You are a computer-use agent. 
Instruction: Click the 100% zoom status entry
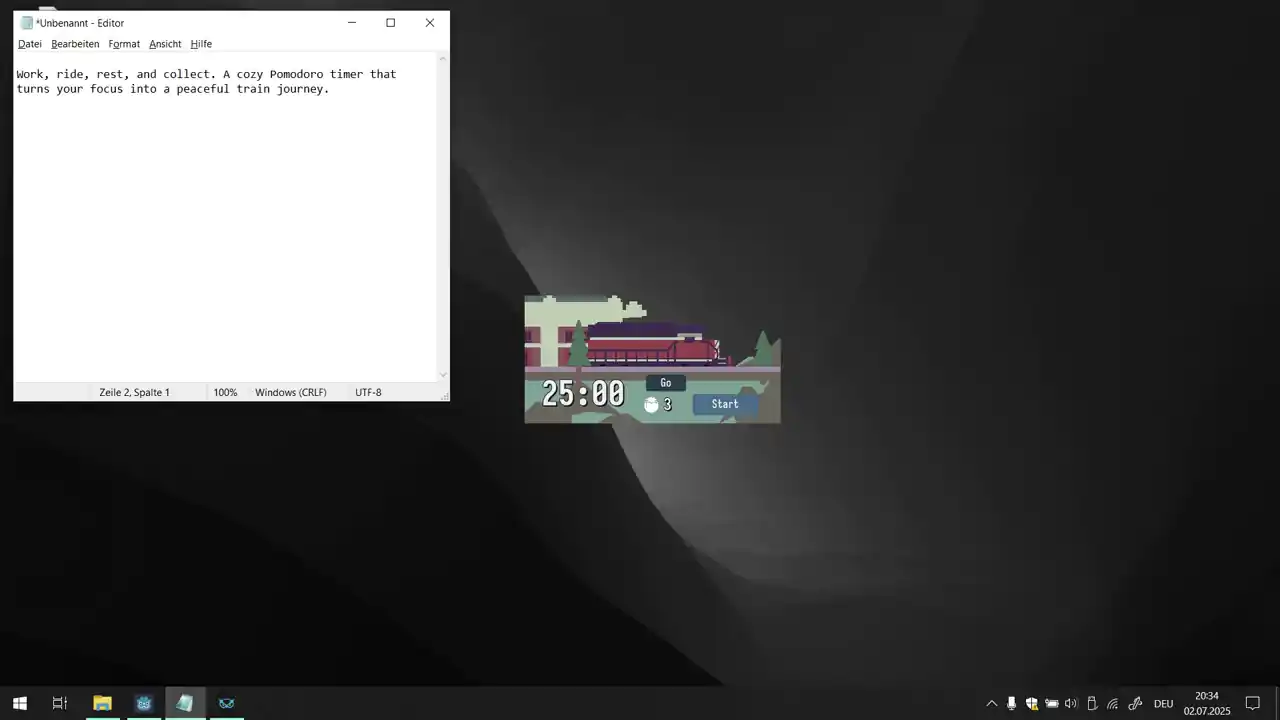tap(226, 392)
